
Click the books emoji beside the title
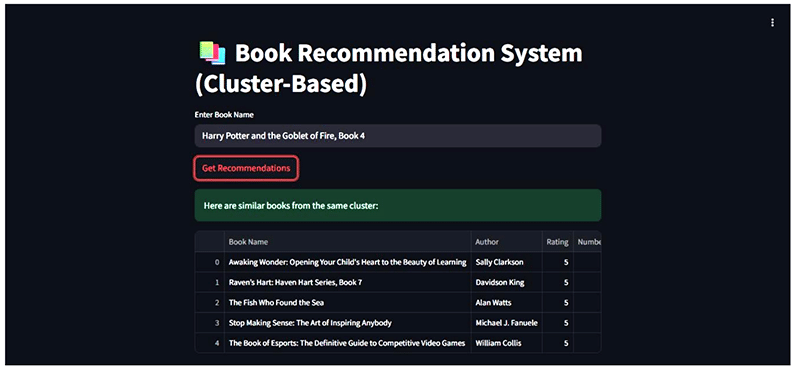click(x=212, y=53)
